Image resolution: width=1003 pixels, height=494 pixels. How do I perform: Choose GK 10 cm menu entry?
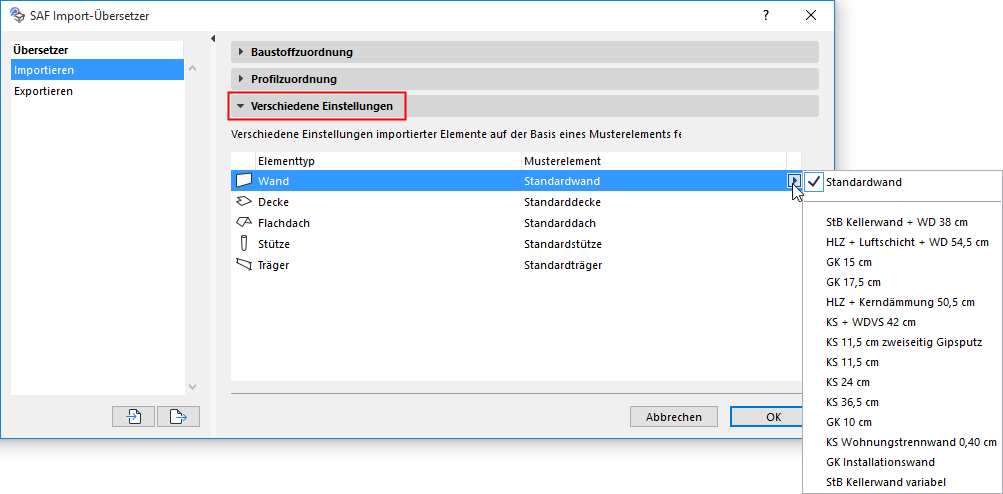pos(849,422)
